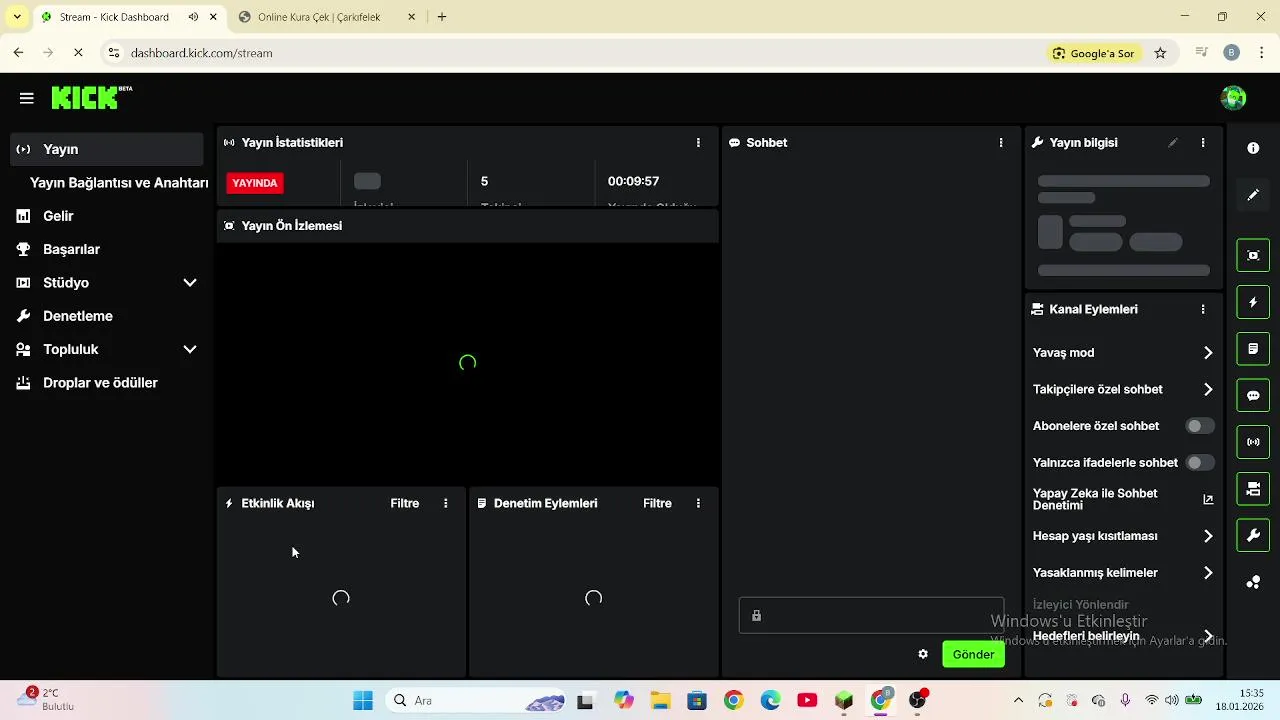Expand Yasaklanmış kelimeler options
This screenshot has height=720, width=1280.
coord(1208,573)
